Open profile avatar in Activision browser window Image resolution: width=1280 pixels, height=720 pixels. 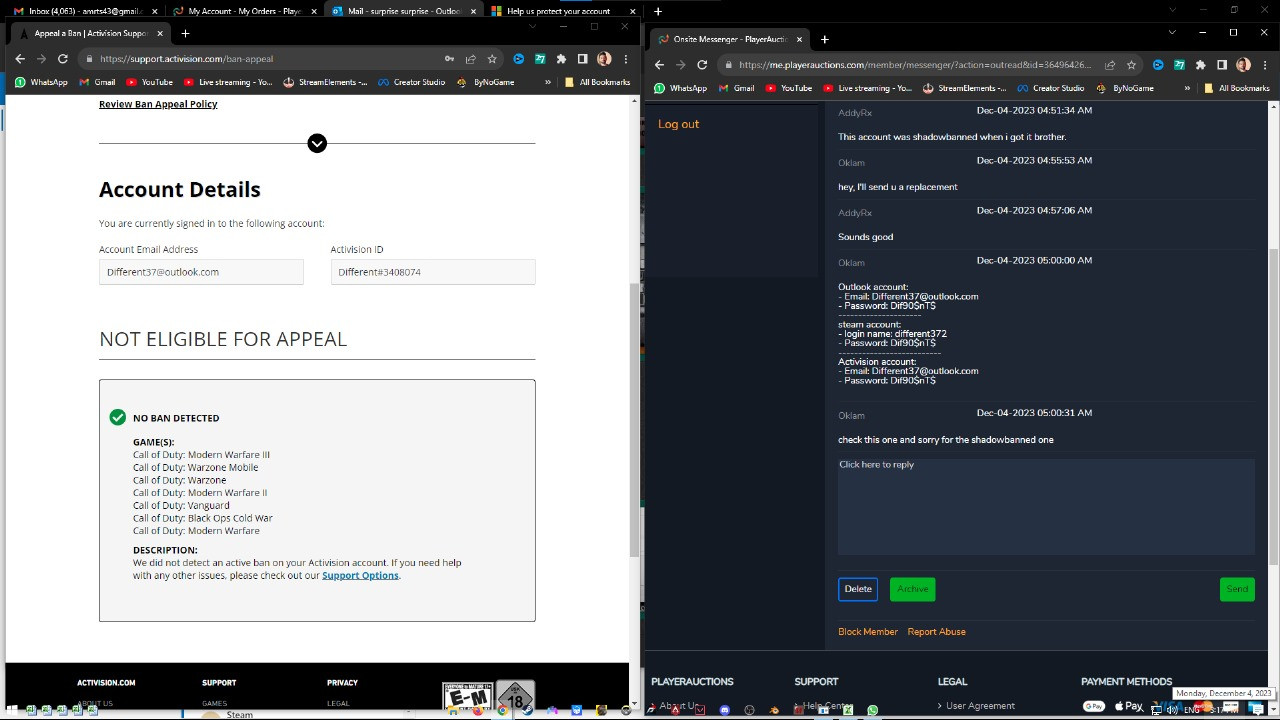[x=604, y=59]
